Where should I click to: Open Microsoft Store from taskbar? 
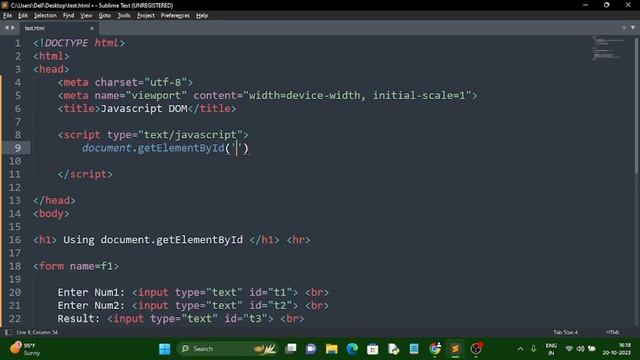pyautogui.click(x=372, y=349)
